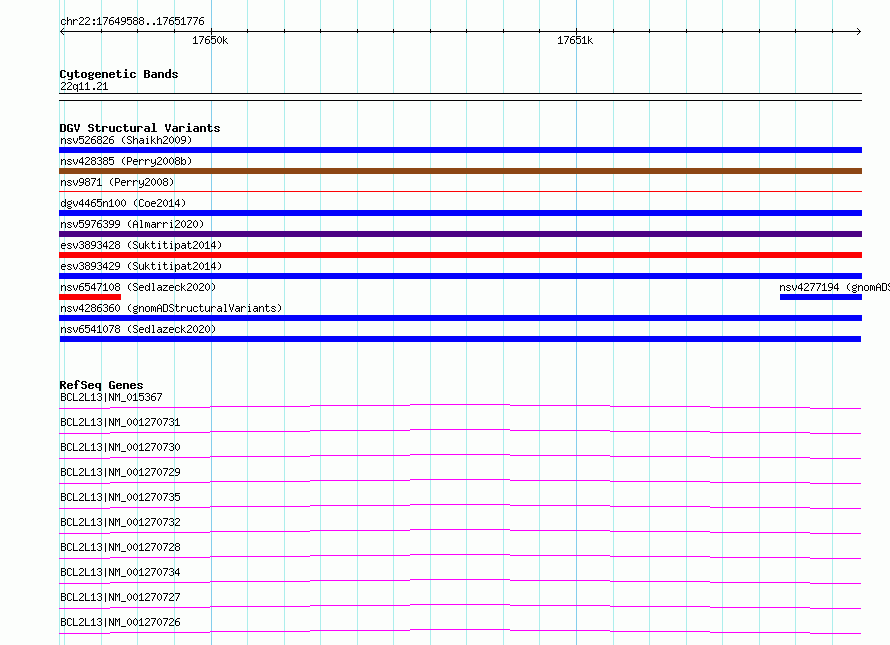Viewport: 890px width, 645px height.
Task: Click the thin red line for nsv9871
Action: click(x=460, y=192)
